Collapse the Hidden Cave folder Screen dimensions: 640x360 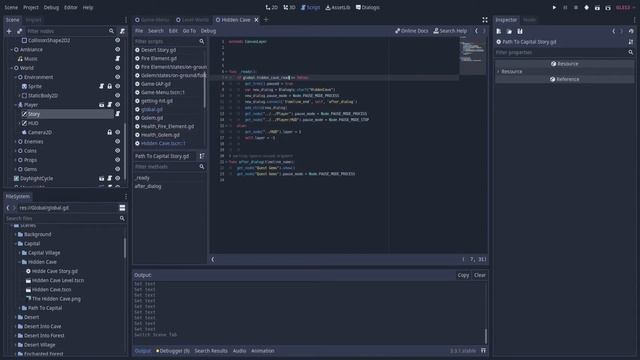click(x=20, y=262)
